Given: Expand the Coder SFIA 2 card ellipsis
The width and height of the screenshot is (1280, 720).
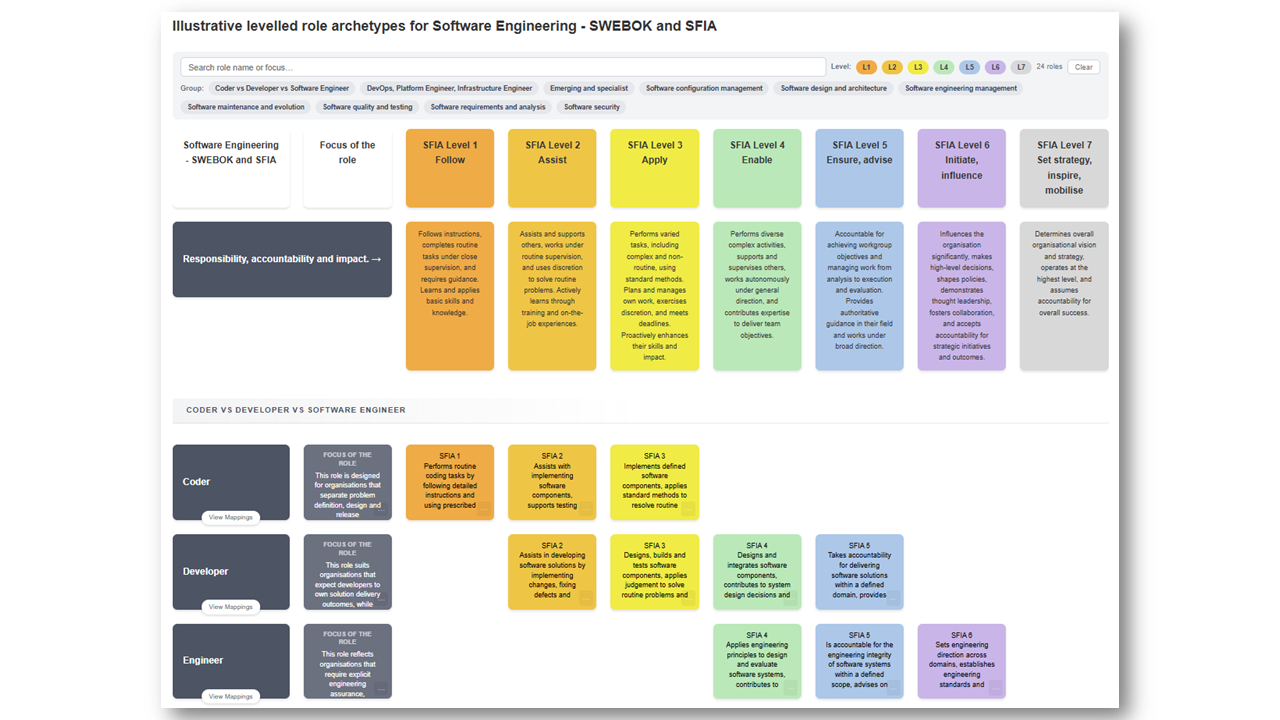Looking at the screenshot, I should (585, 509).
